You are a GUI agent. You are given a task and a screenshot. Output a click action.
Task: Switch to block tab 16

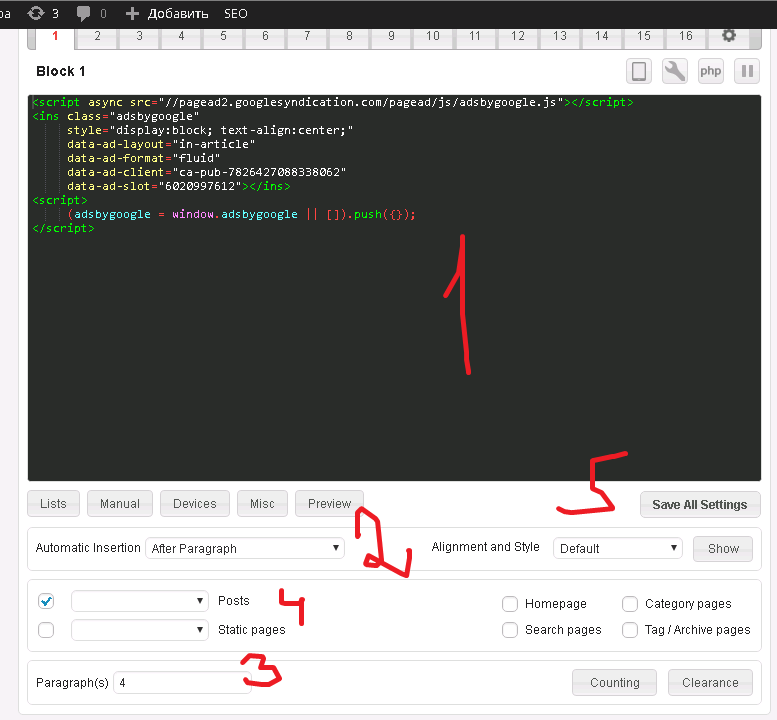point(686,36)
